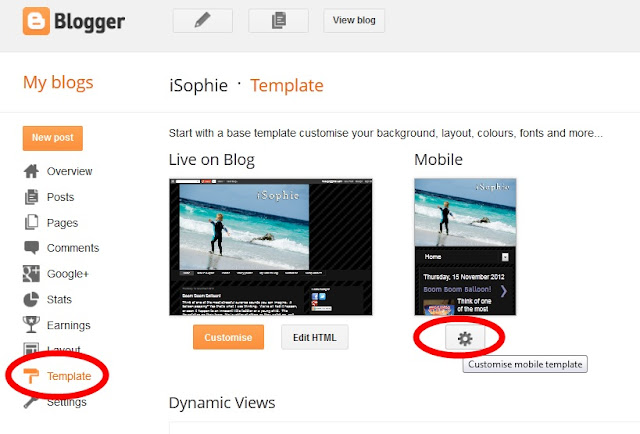Screen dimensions: 640x434
Task: Open the pencil new post button
Action: pos(203,20)
